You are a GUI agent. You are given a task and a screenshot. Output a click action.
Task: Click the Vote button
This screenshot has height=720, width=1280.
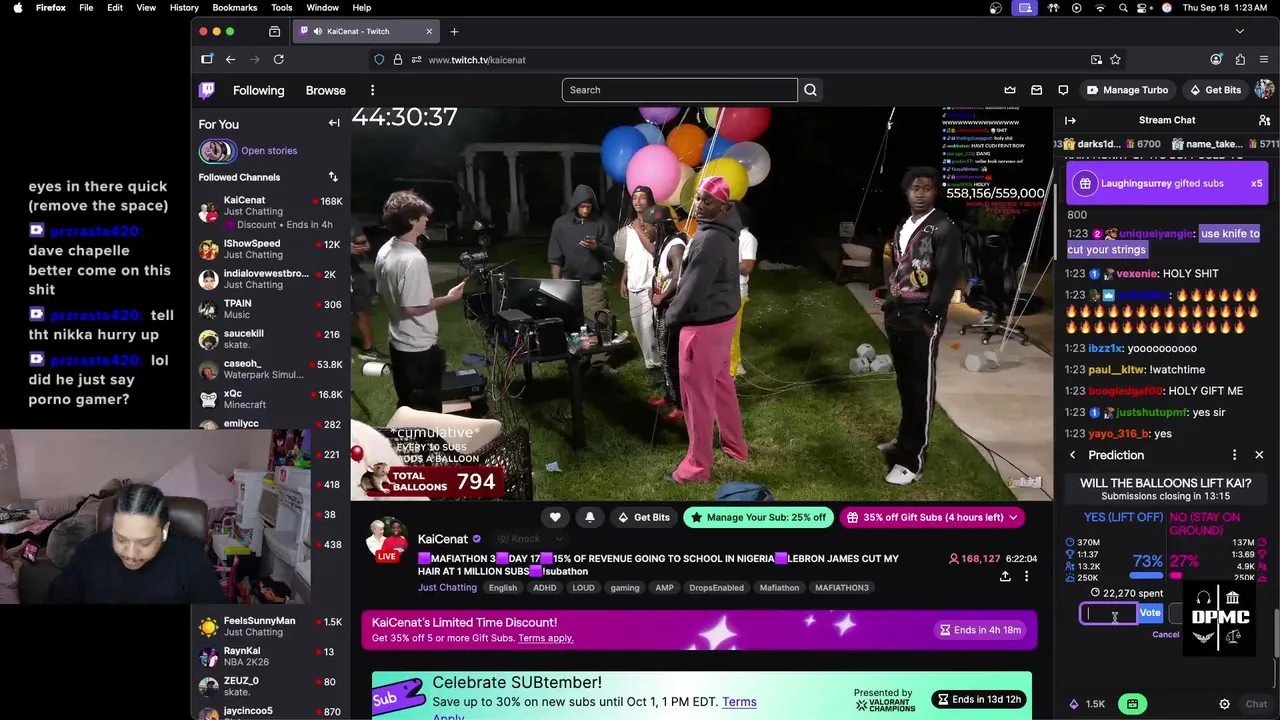1150,613
